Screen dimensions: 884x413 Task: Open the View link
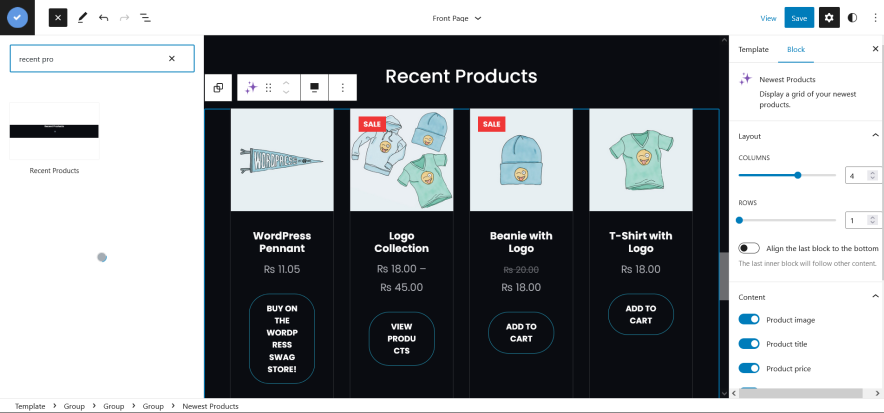tap(768, 18)
